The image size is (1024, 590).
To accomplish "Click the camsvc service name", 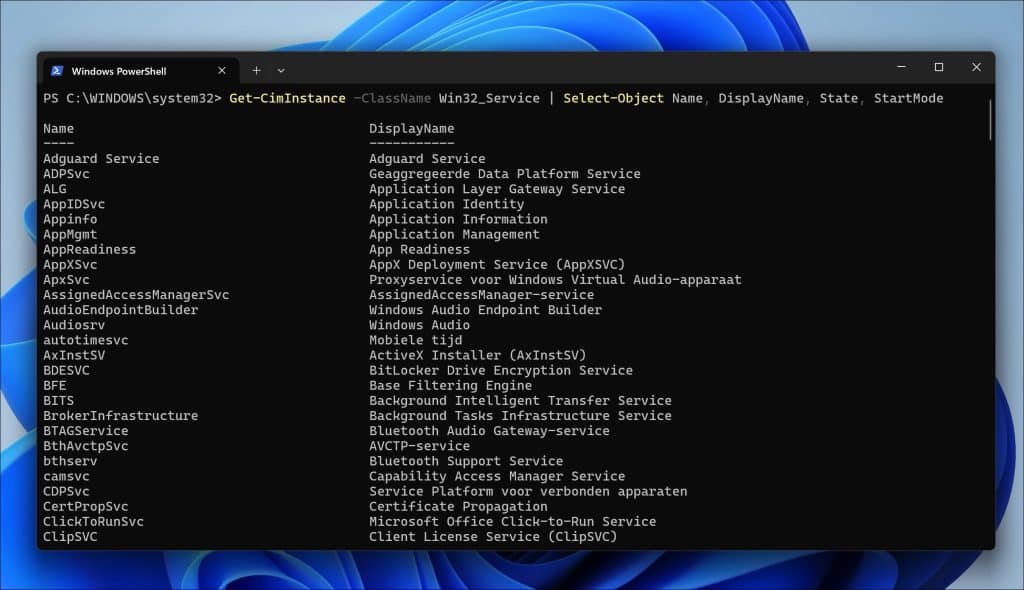I will tap(66, 476).
